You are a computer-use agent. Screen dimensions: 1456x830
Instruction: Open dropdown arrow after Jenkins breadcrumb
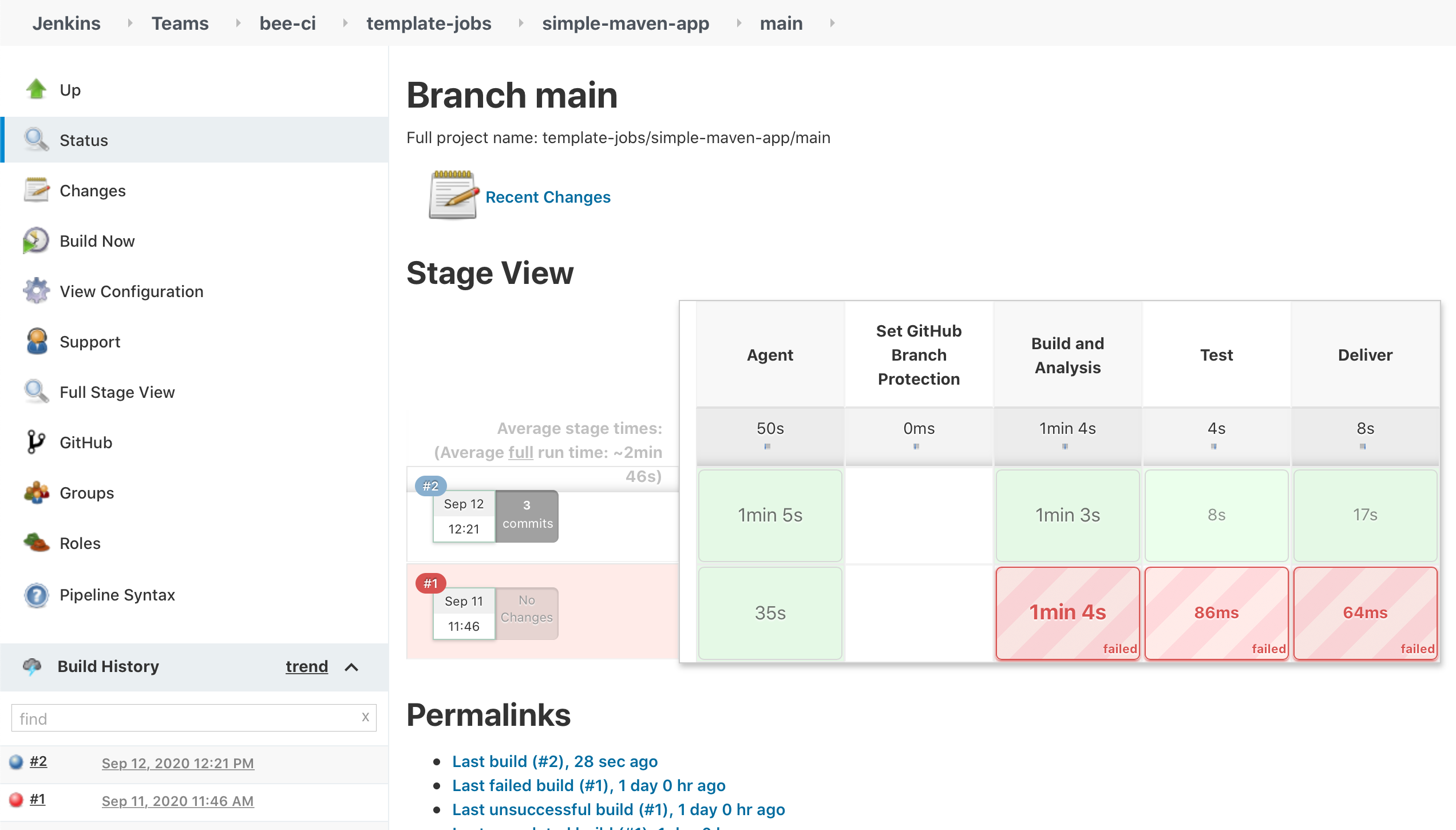[x=130, y=23]
